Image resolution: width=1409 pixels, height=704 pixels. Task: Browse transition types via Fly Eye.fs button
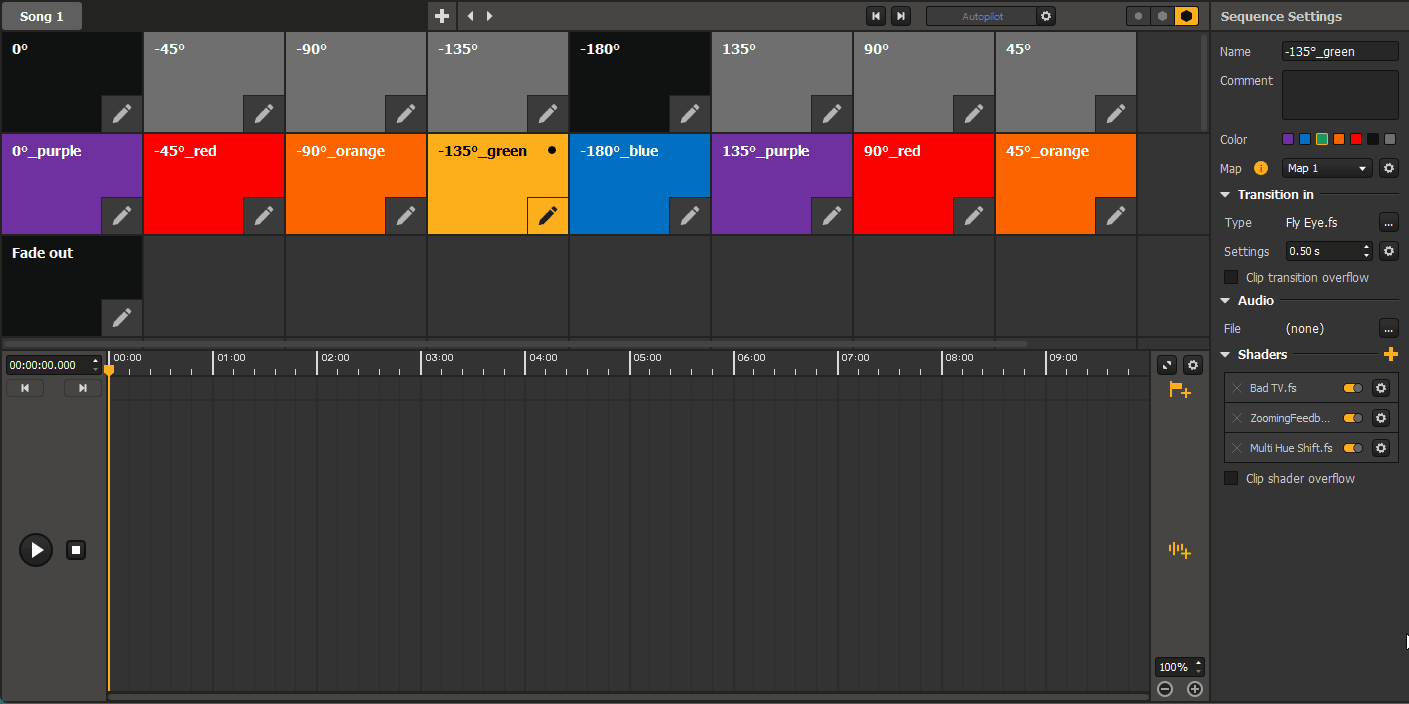click(1389, 222)
